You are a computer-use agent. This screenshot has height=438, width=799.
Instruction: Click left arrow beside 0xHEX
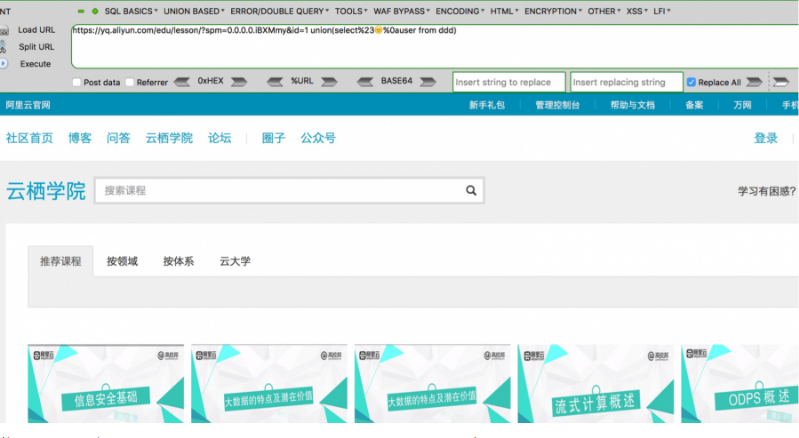(182, 81)
